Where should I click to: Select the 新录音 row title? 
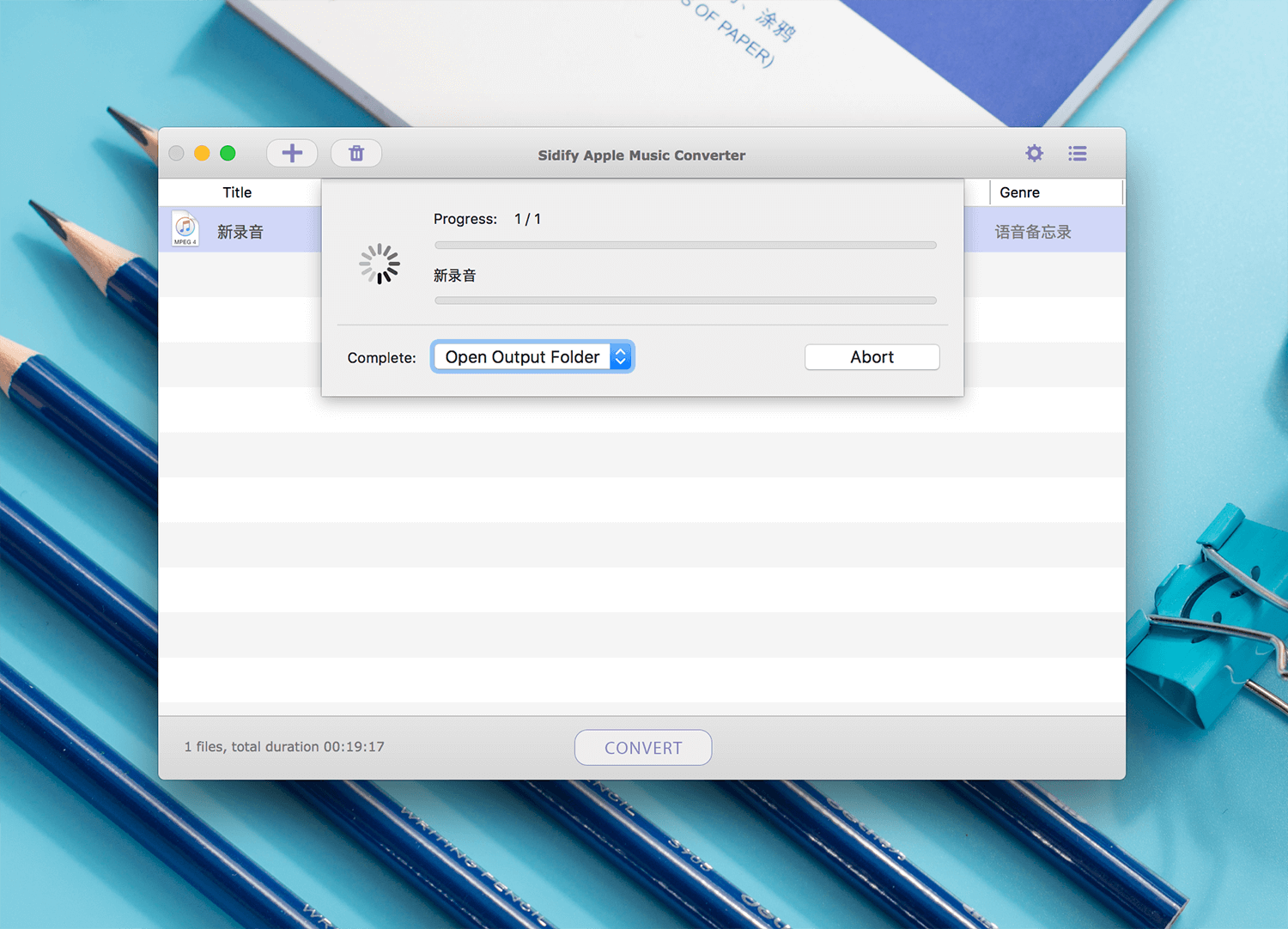tap(240, 232)
